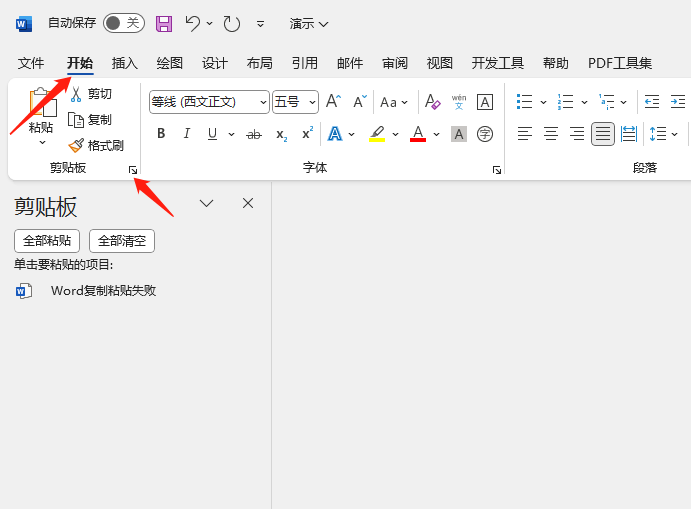
Task: Increase paragraph indent
Action: tap(678, 102)
